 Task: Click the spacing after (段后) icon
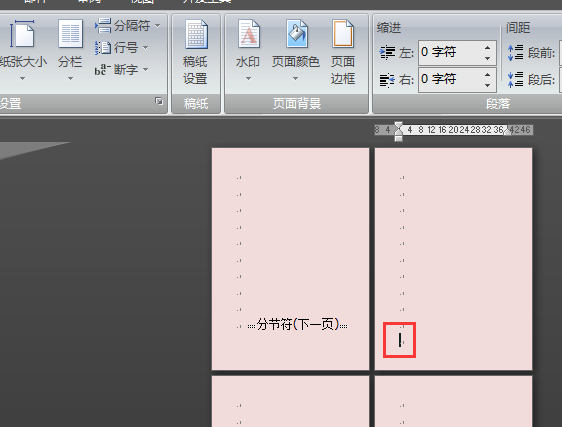(x=515, y=80)
